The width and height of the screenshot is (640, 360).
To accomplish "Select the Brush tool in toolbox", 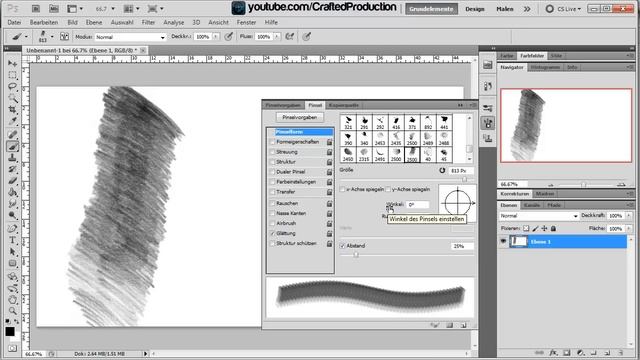I will (x=12, y=146).
